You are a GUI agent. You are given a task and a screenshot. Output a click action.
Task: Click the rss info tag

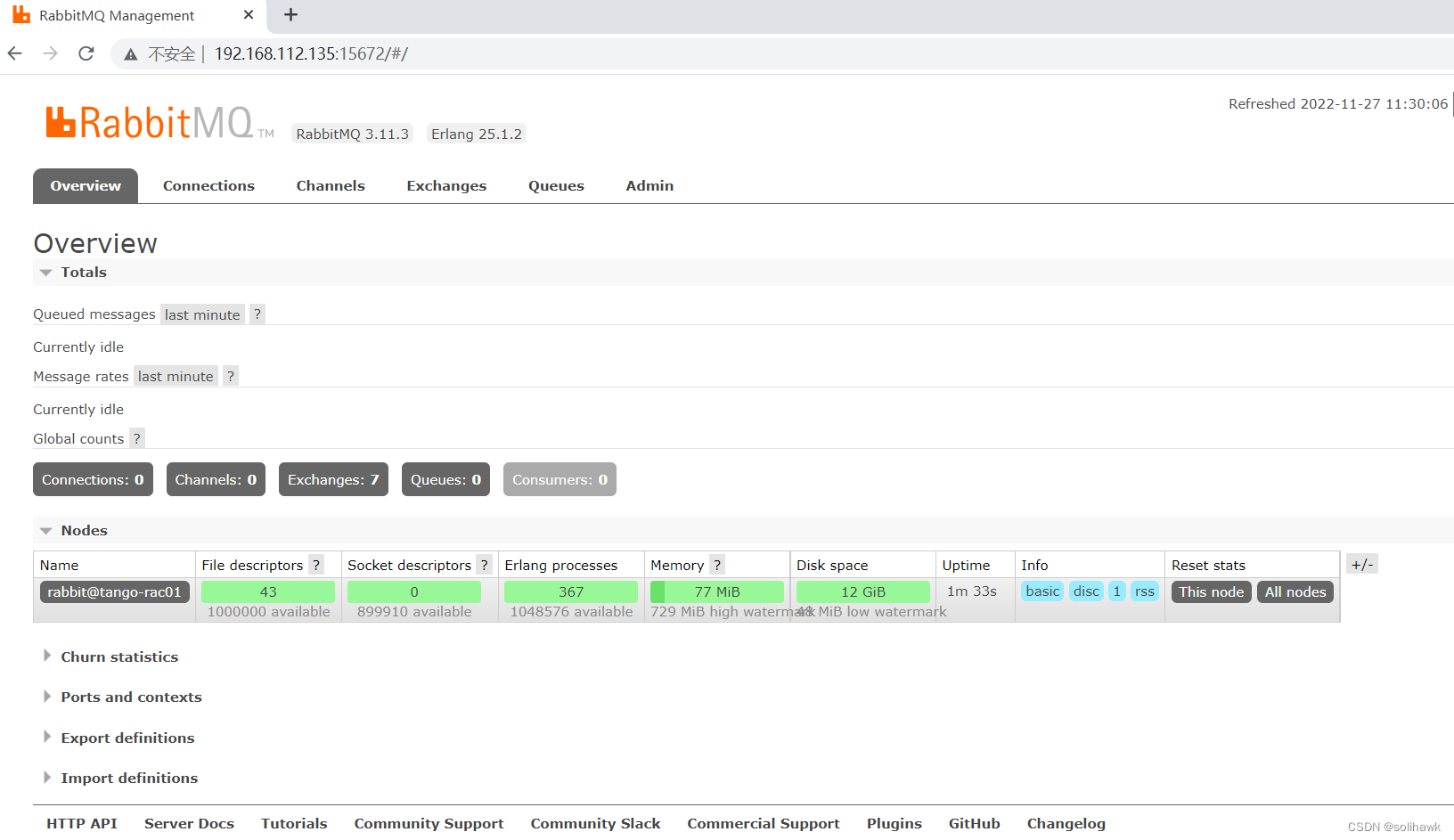[x=1145, y=591]
